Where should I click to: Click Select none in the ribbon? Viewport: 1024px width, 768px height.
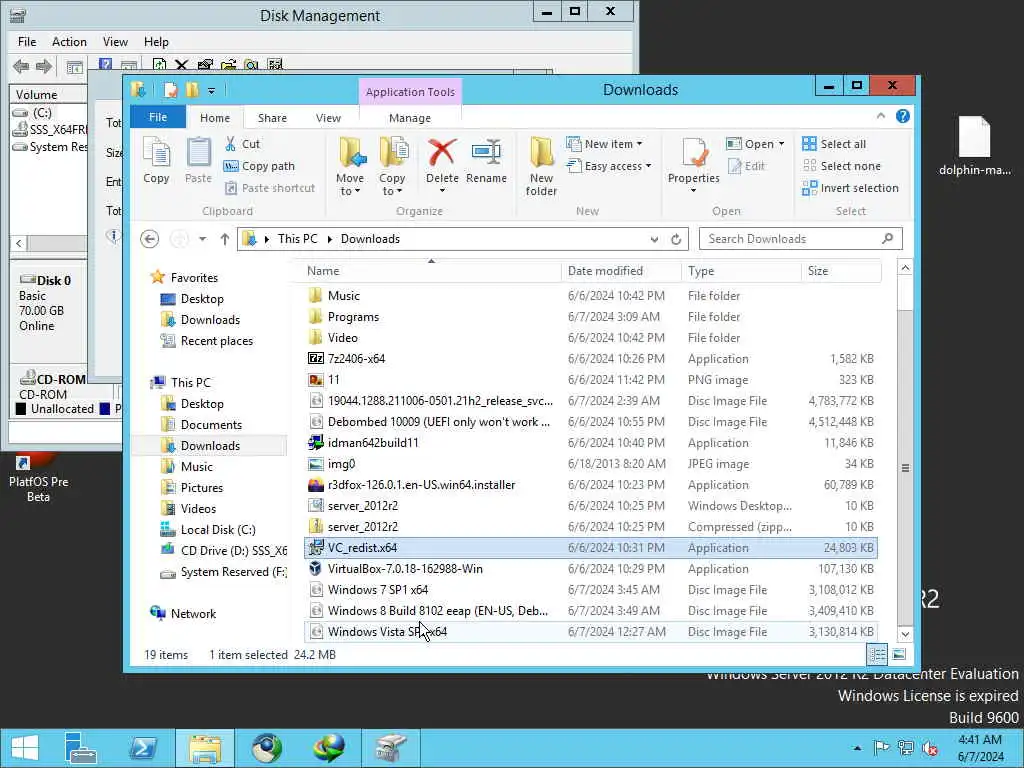[x=841, y=166]
